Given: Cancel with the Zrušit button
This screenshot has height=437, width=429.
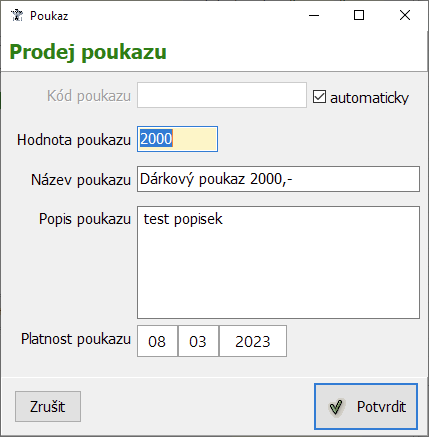Looking at the screenshot, I should coord(48,407).
